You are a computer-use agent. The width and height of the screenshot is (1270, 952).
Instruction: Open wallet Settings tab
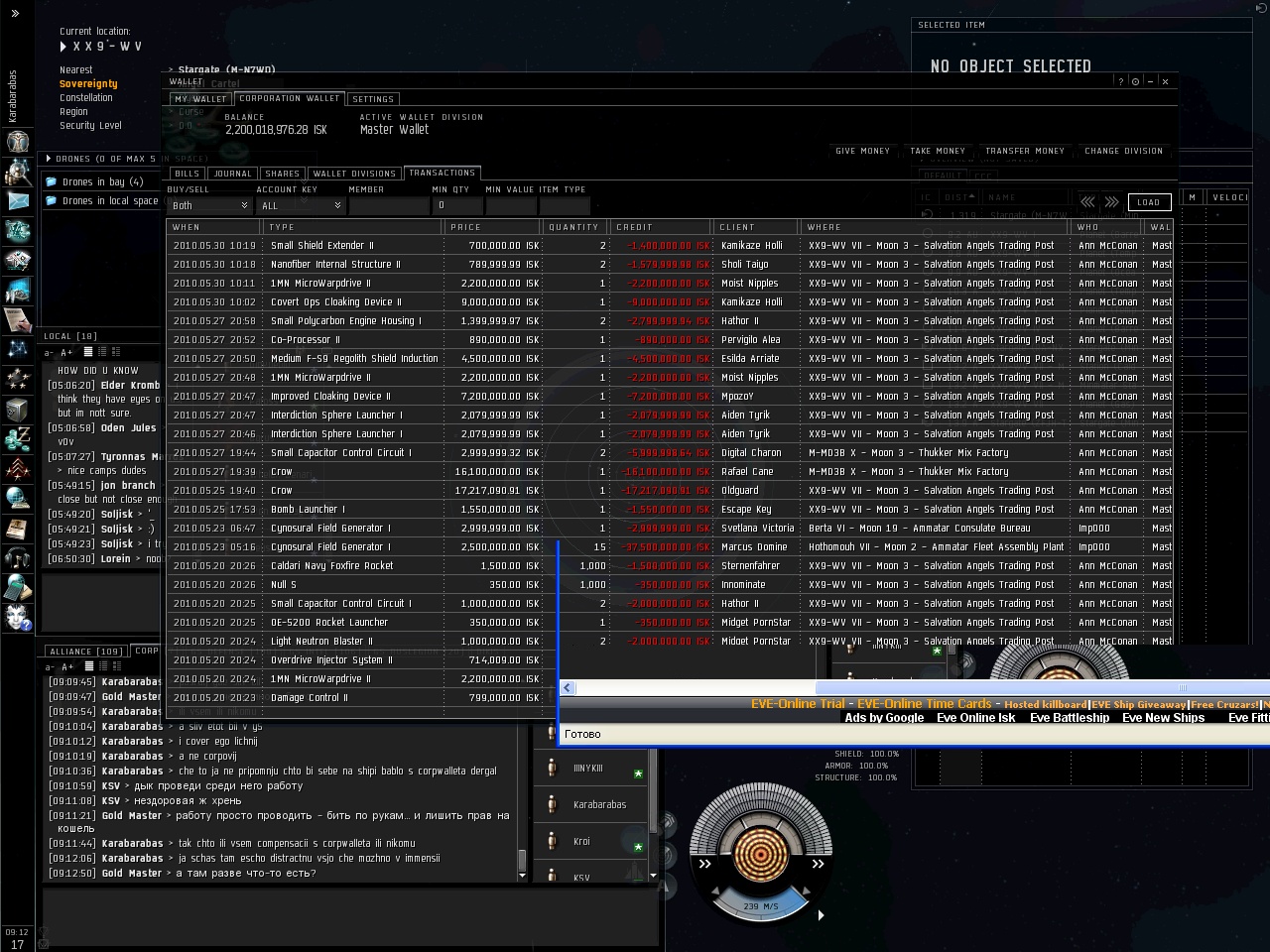373,99
